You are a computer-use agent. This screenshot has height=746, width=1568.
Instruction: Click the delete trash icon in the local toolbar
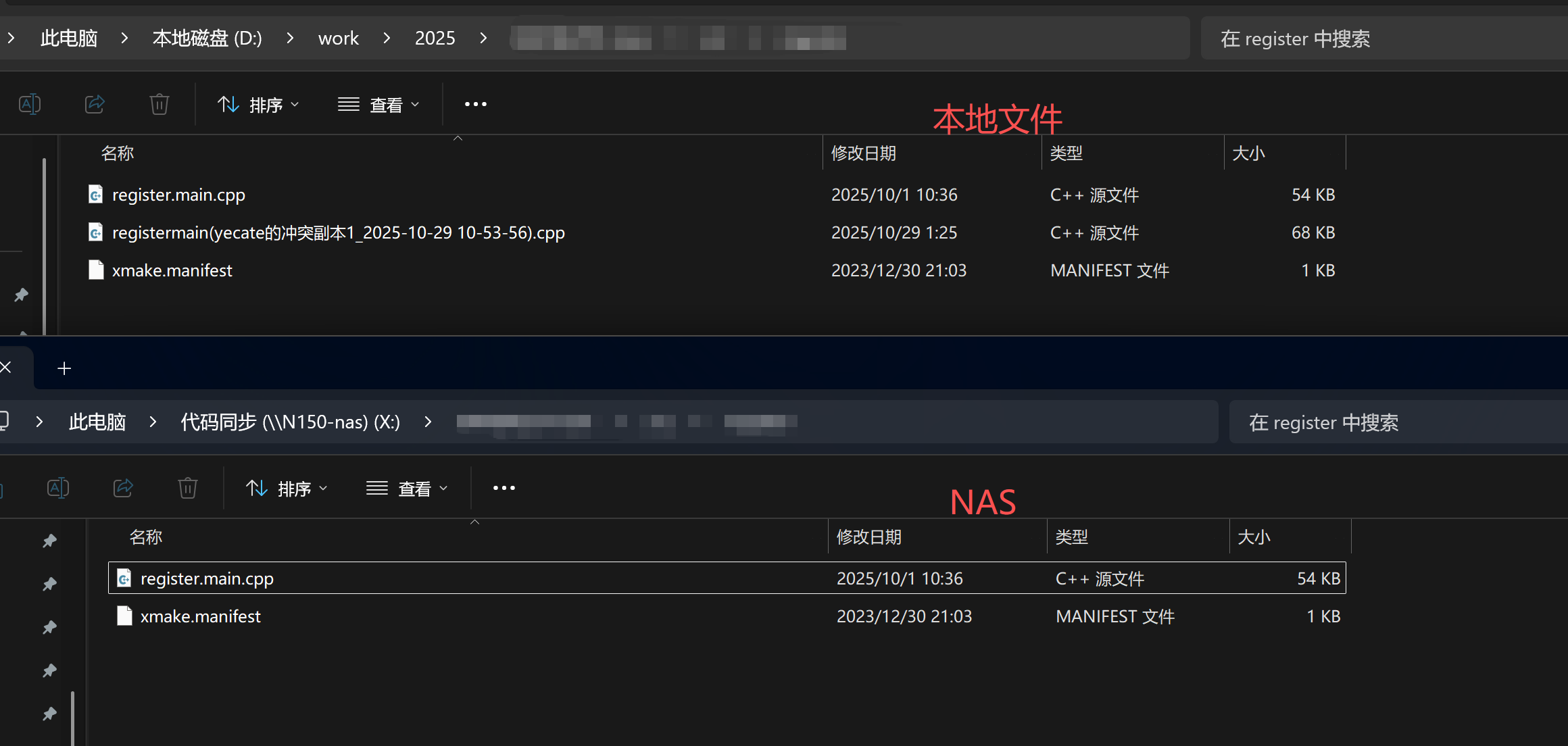(x=160, y=104)
